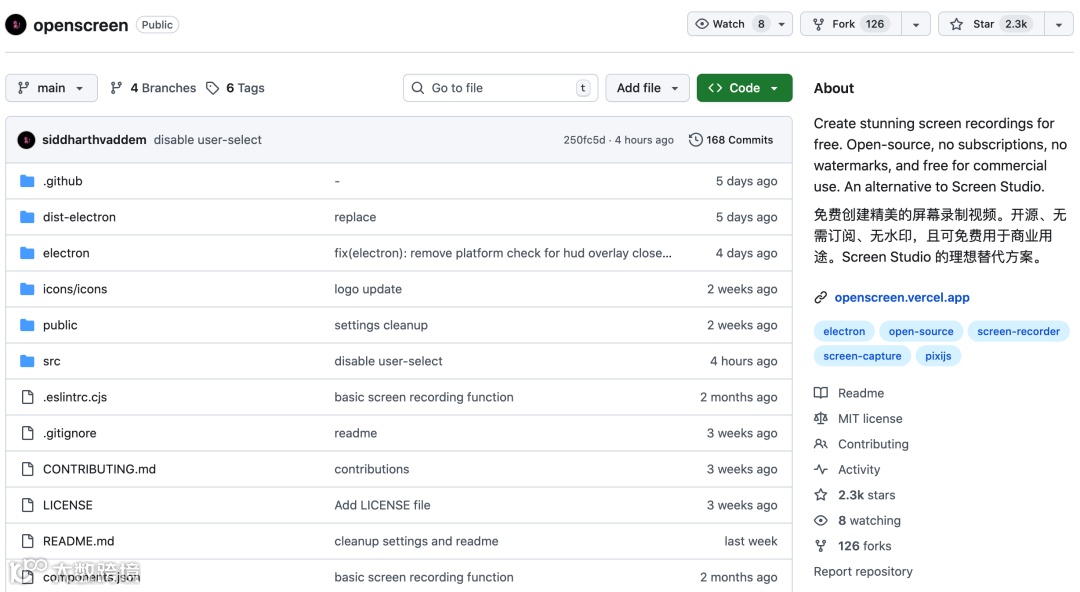Click the people icon next to Contributing

pyautogui.click(x=820, y=444)
